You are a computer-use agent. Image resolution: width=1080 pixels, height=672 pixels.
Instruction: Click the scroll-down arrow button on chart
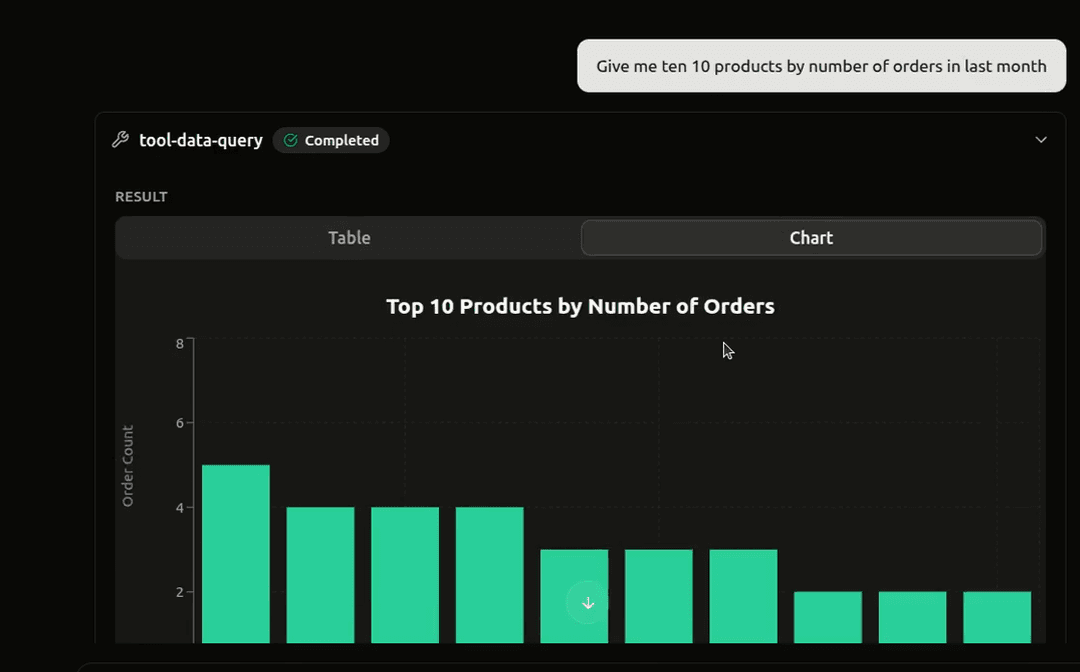tap(588, 603)
